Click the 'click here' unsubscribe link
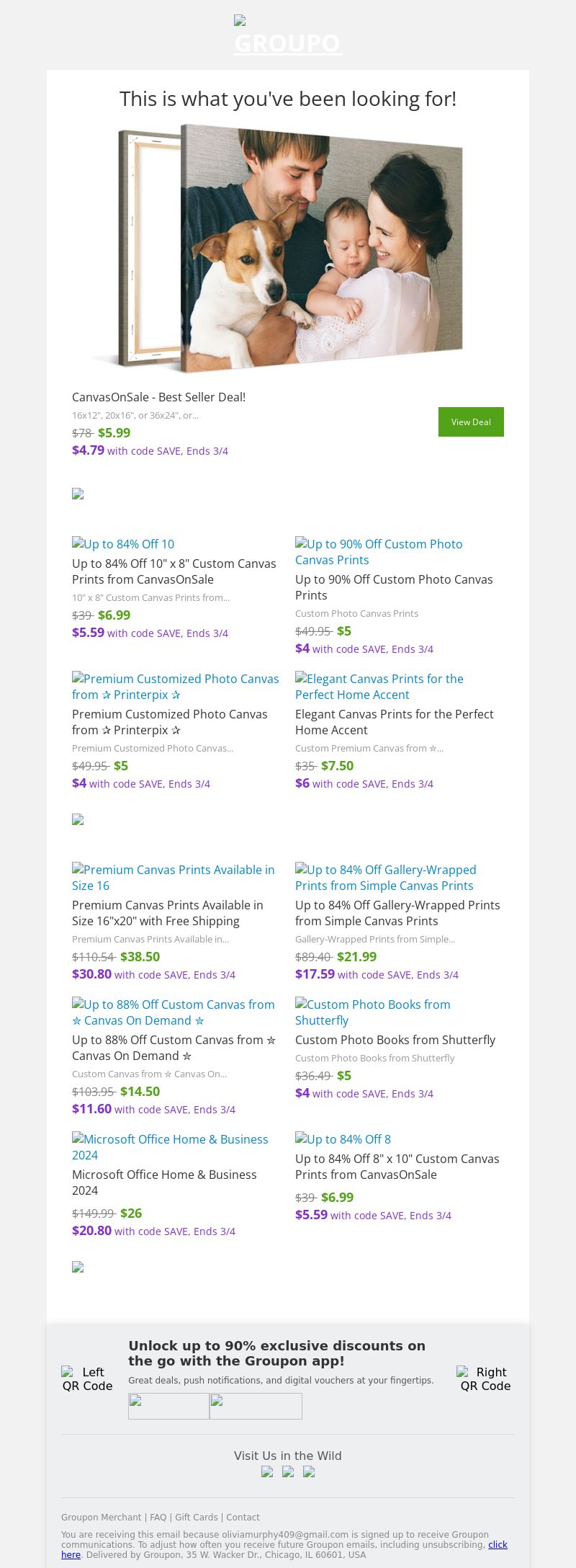This screenshot has width=576, height=1568. click(x=498, y=1544)
